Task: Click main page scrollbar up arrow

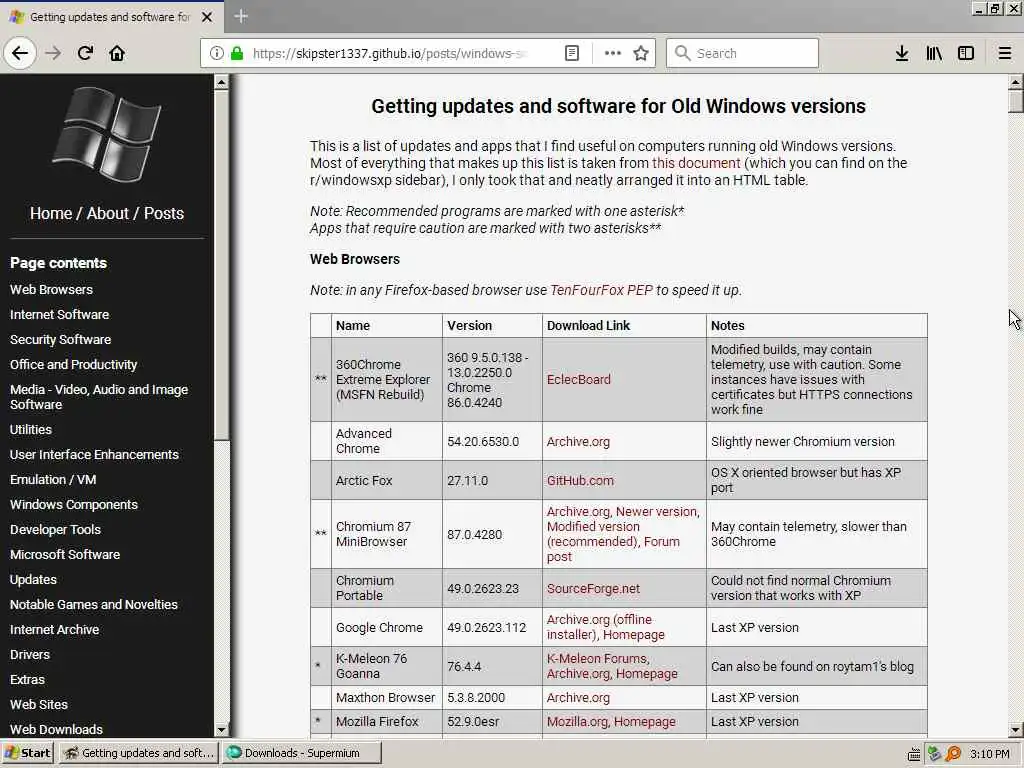Action: tap(1016, 82)
